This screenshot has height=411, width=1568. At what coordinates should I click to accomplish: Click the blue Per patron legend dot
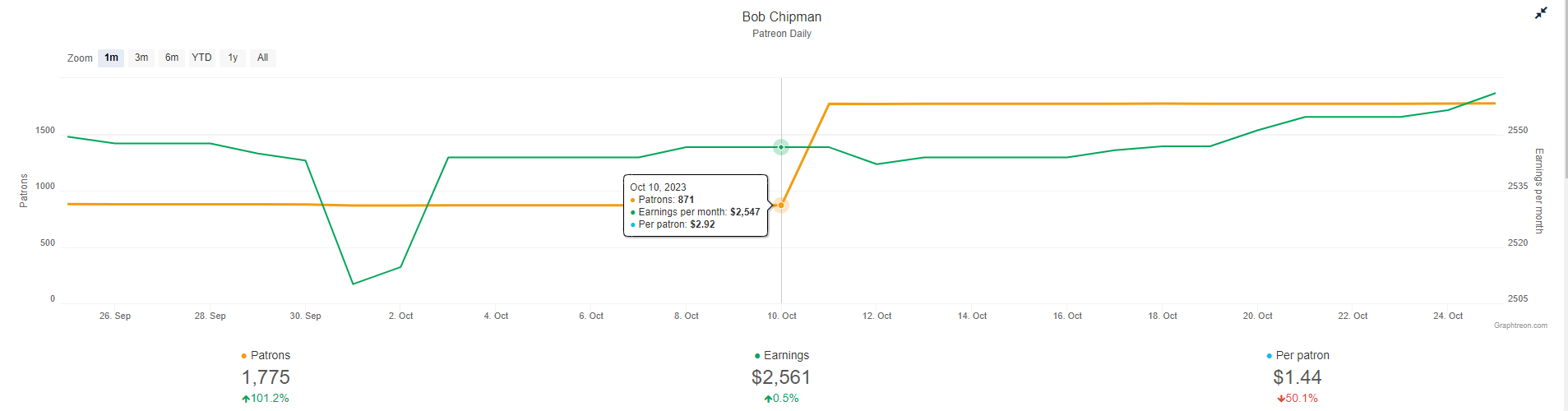point(1270,356)
